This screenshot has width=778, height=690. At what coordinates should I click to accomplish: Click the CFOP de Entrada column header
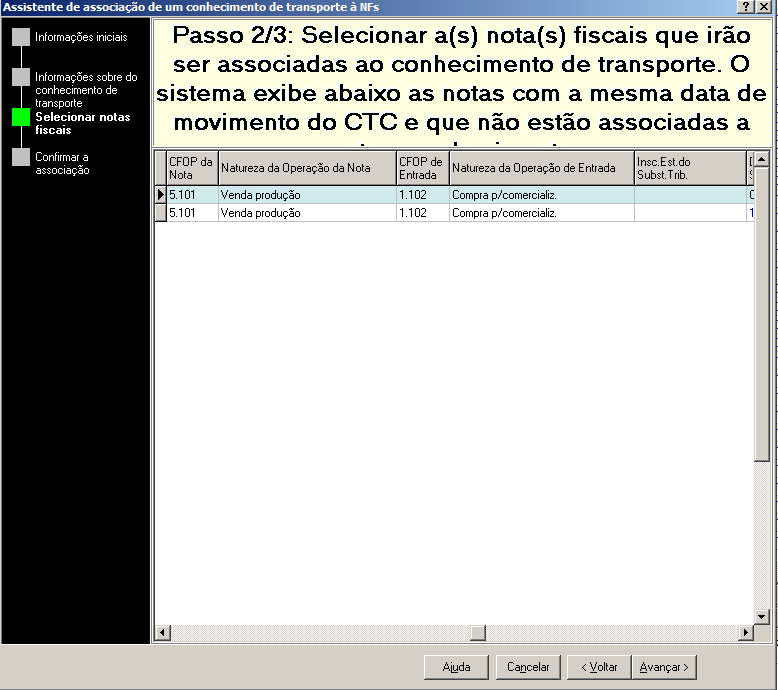pyautogui.click(x=422, y=168)
